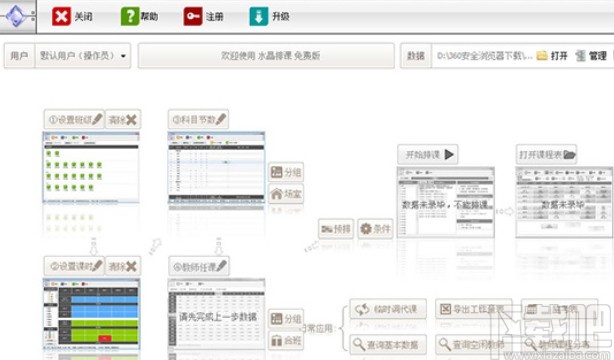Open the 设置班级 preview thumbnail
The height and width of the screenshot is (360, 614).
[x=91, y=168]
